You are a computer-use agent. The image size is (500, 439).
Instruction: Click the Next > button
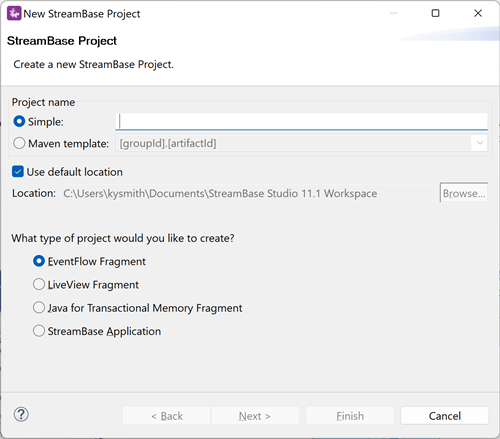tap(255, 416)
